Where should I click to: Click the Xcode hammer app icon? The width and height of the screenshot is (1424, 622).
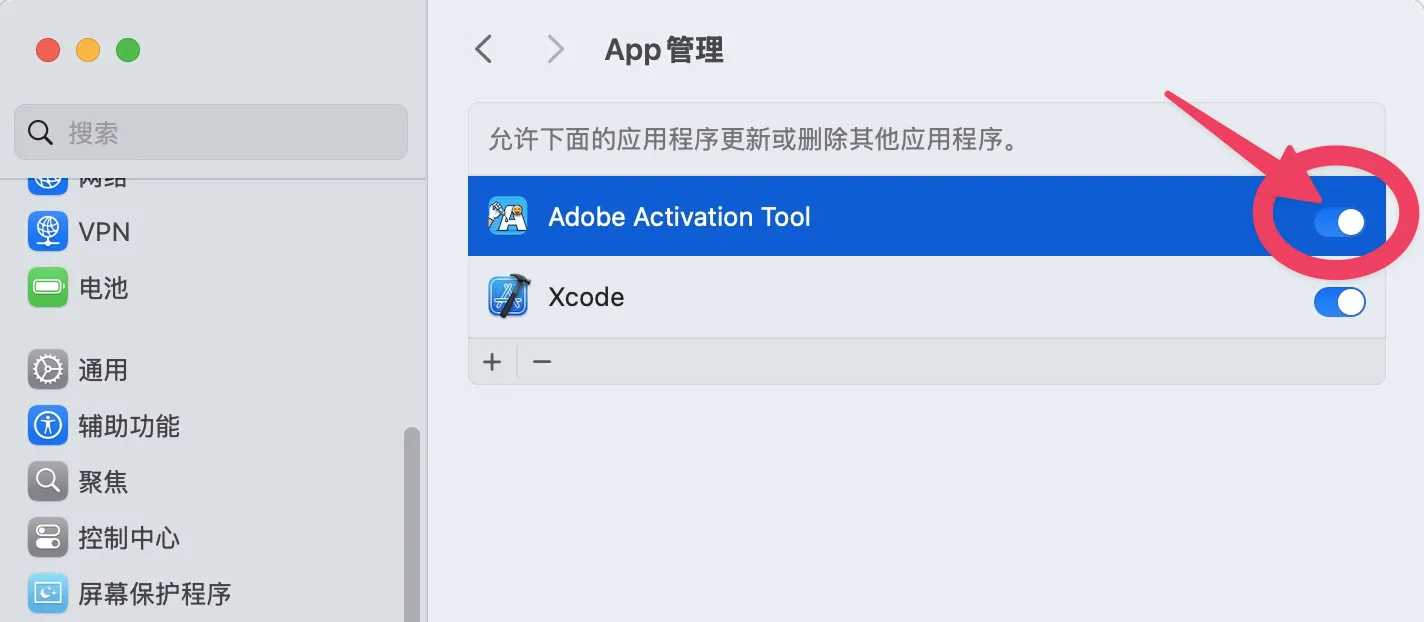click(x=508, y=297)
